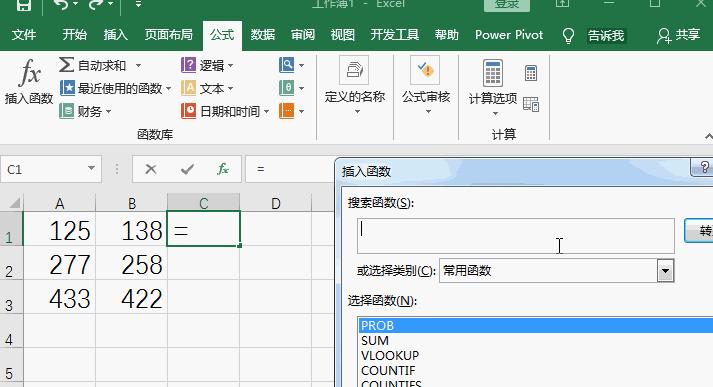713x387 pixels.
Task: Click the formula bar input
Action: [291, 170]
